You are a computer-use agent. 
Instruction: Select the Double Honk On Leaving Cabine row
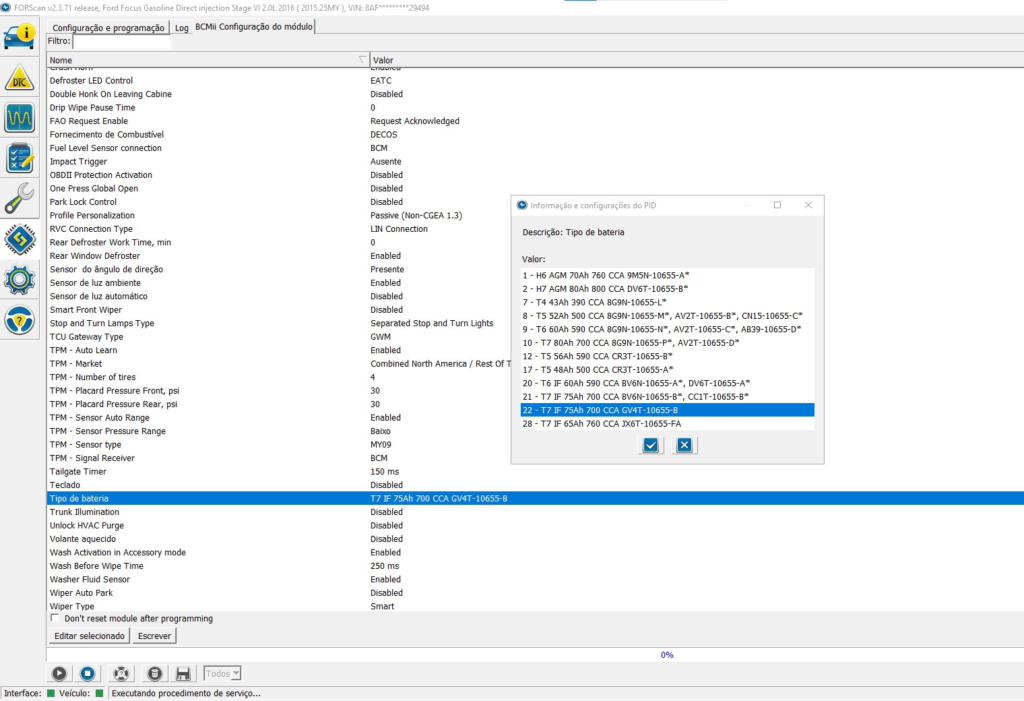pyautogui.click(x=536, y=94)
